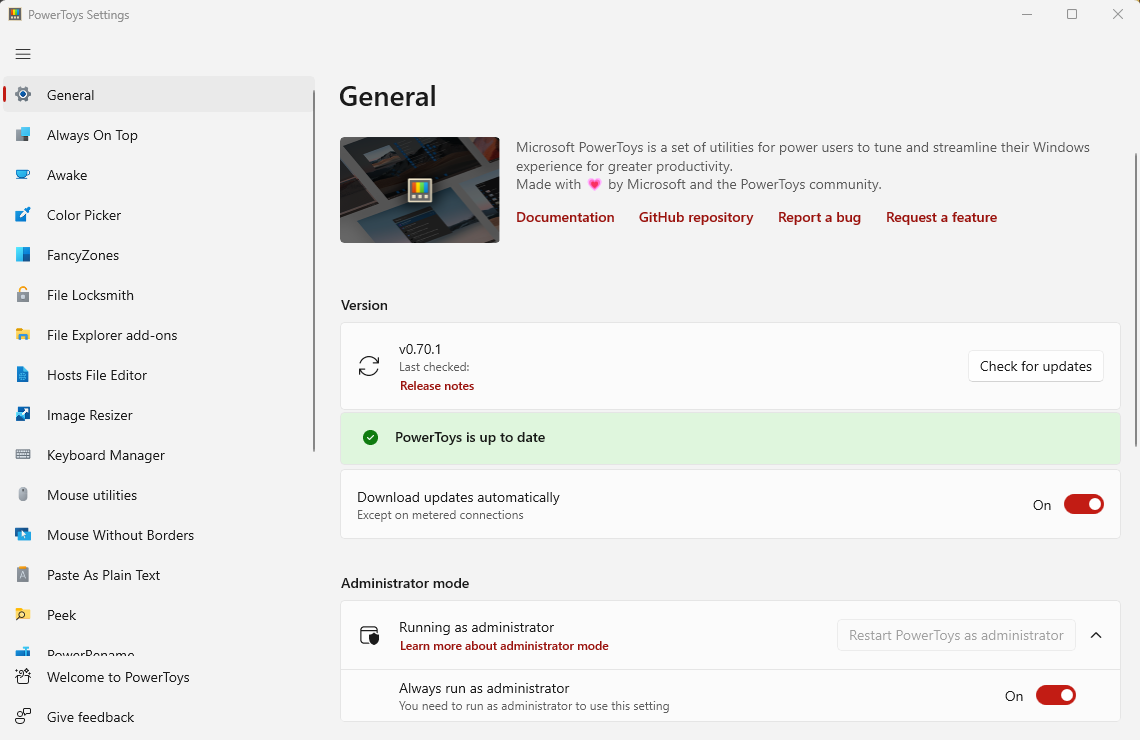The height and width of the screenshot is (740, 1140).
Task: Click the green up-to-date checkmark icon
Action: pos(371,438)
